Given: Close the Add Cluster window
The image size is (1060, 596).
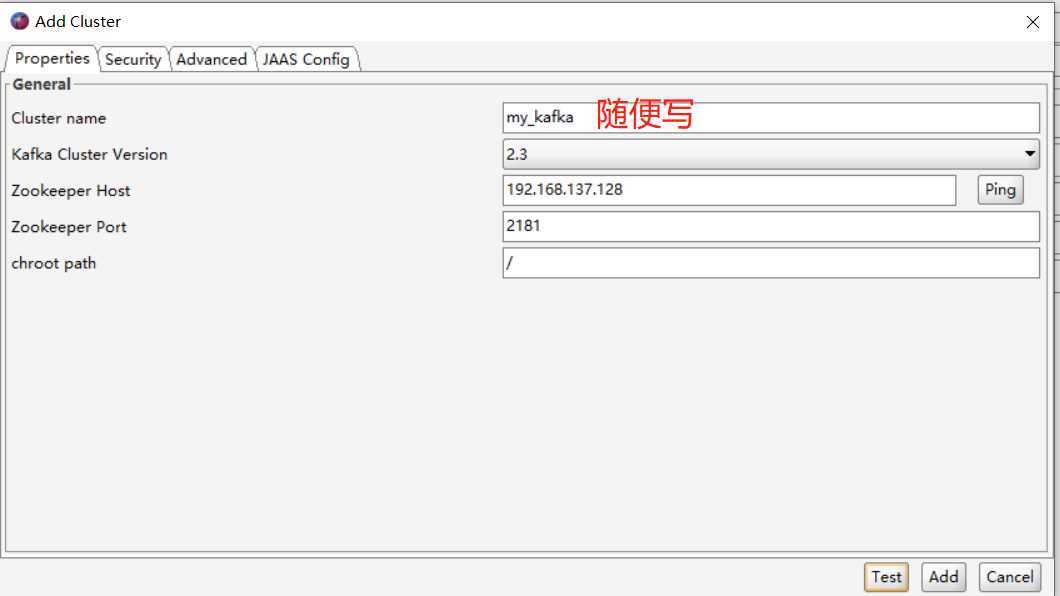Looking at the screenshot, I should tap(1032, 22).
